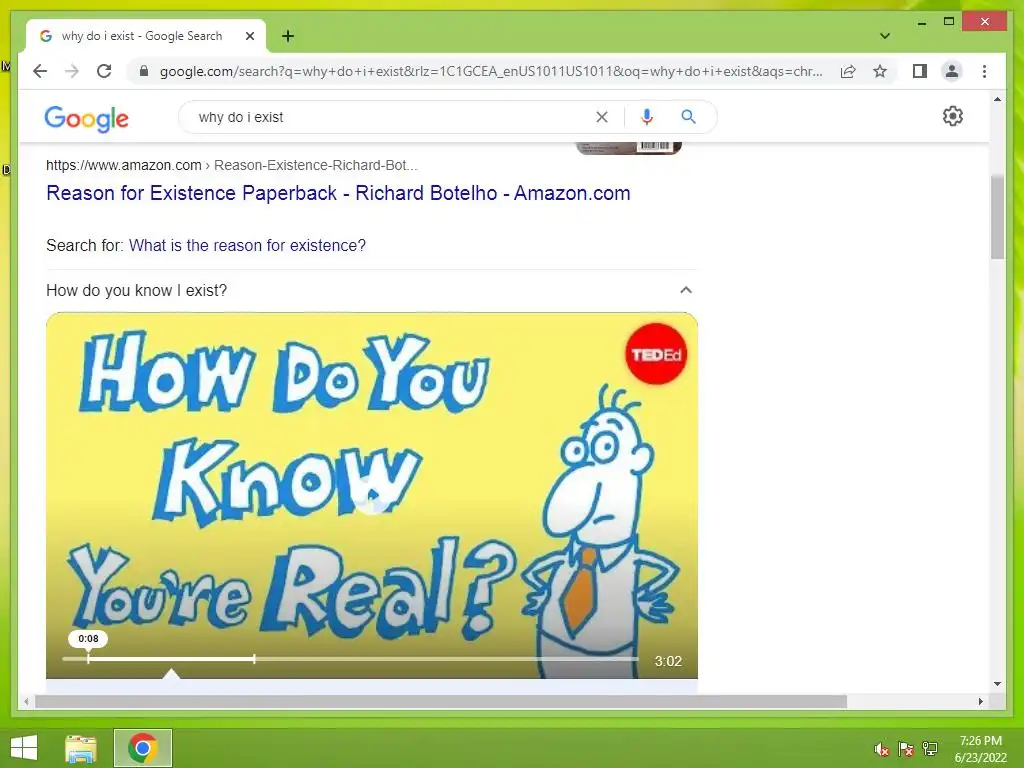This screenshot has width=1024, height=768.
Task: Open the tab search dropdown arrow
Action: pyautogui.click(x=885, y=36)
